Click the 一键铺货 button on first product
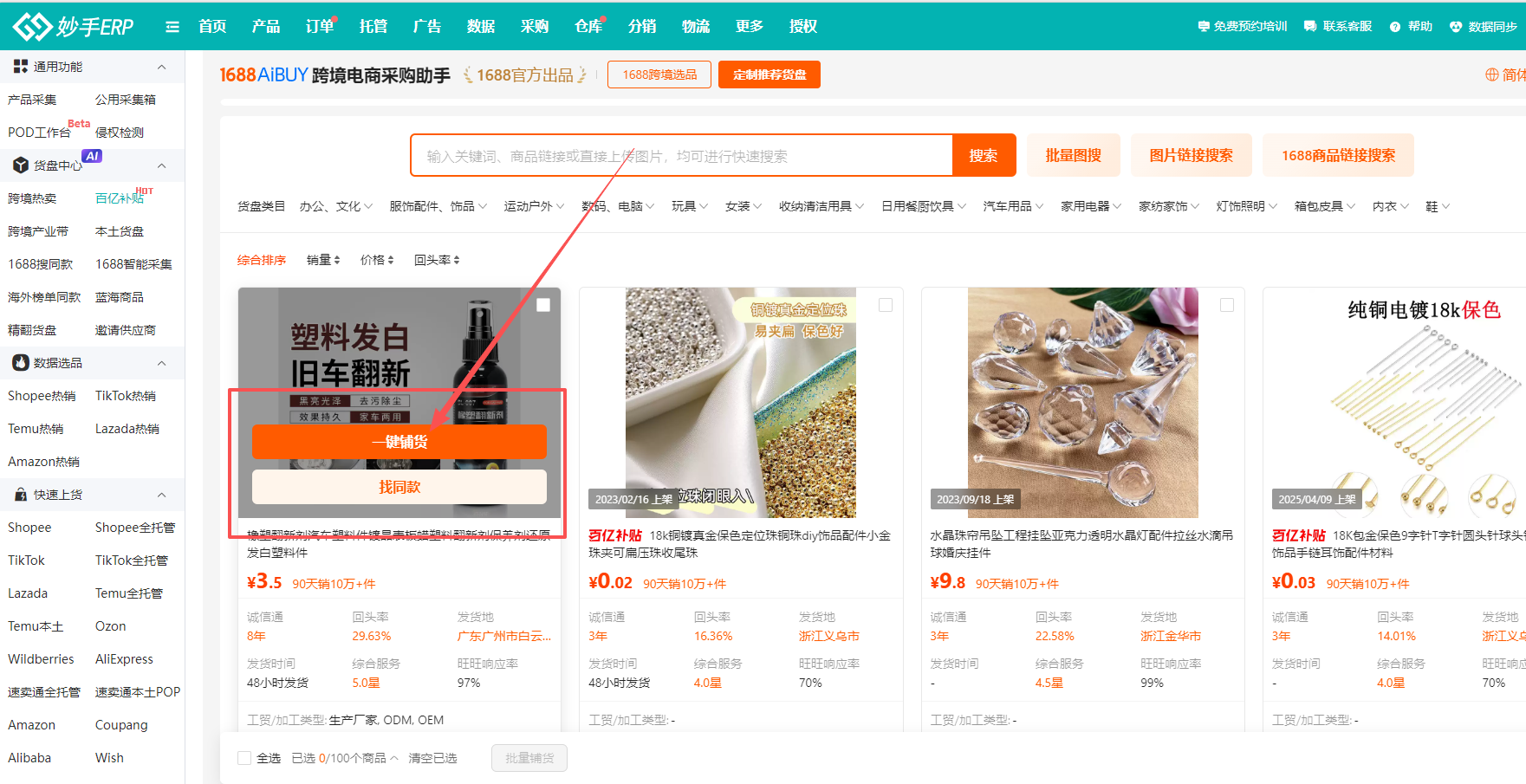 pyautogui.click(x=399, y=442)
